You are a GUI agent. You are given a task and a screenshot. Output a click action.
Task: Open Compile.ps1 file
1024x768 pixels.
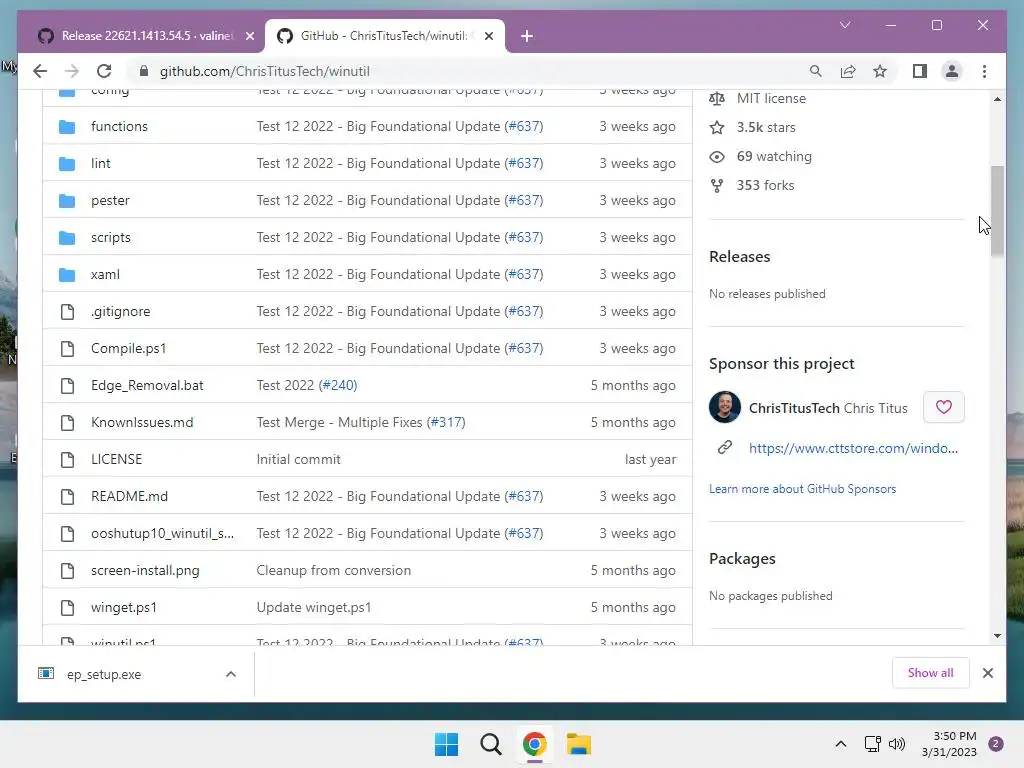coord(129,348)
